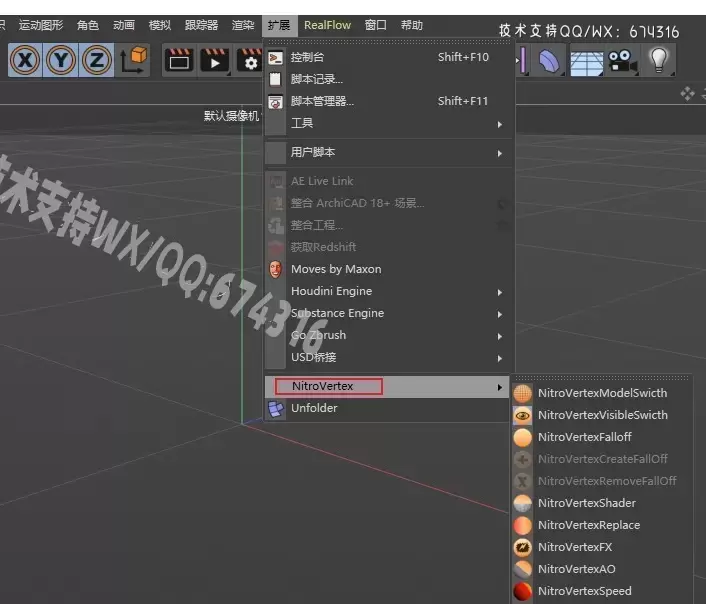The height and width of the screenshot is (604, 706).
Task: Select NitroVertexSpeed
Action: 602,591
